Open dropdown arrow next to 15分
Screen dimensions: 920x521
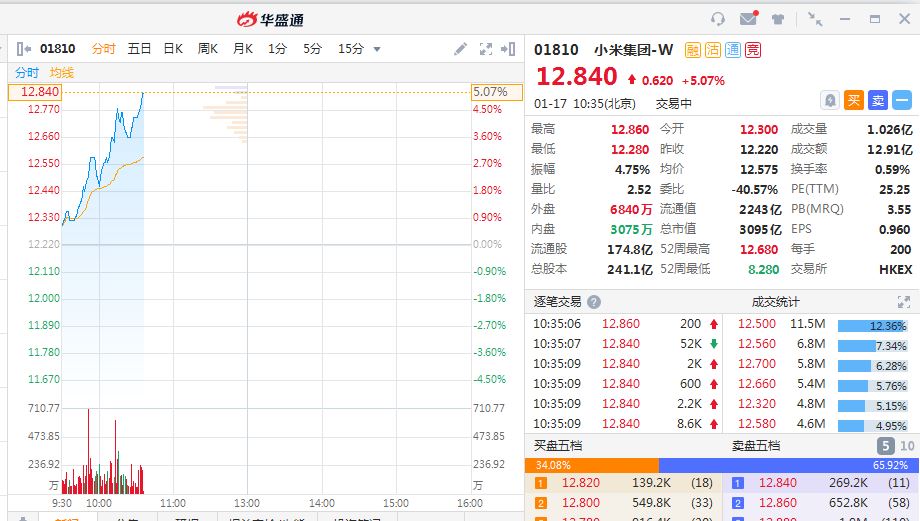coord(377,49)
